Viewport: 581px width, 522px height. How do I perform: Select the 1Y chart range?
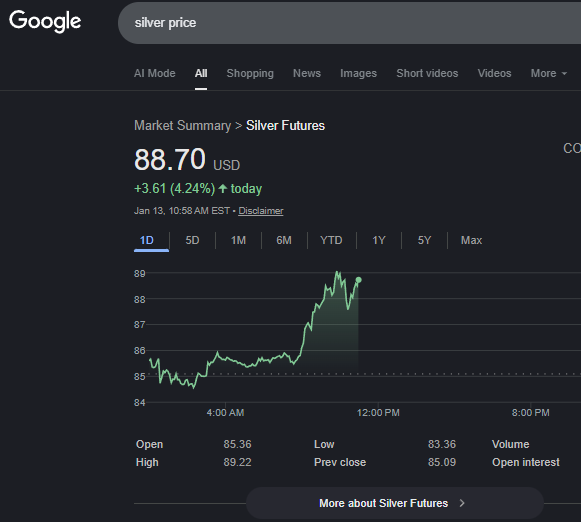pos(379,240)
